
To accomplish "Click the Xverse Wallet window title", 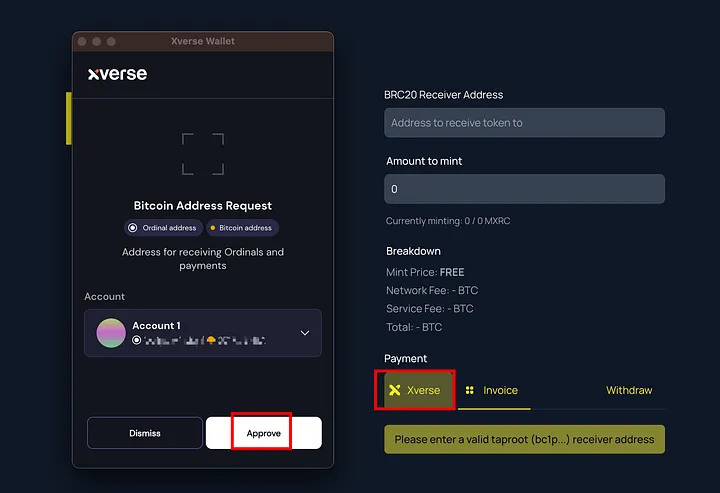I will coord(203,41).
